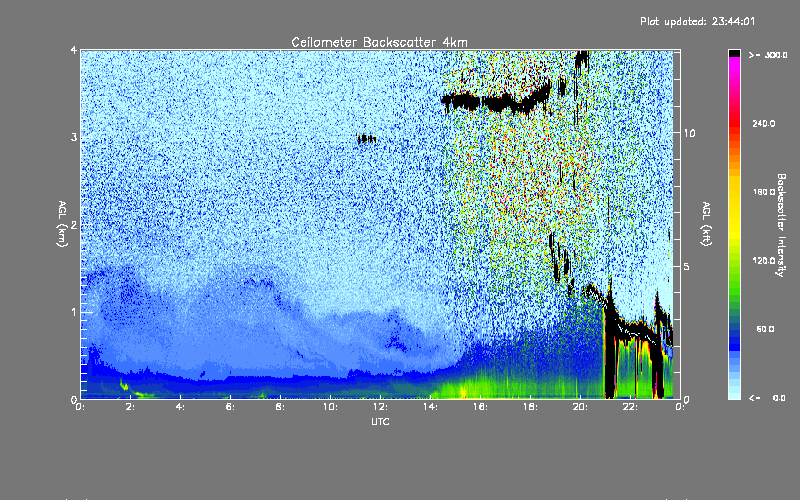
Task: Click the "AGL (kft)" axis label
Action: click(x=707, y=224)
